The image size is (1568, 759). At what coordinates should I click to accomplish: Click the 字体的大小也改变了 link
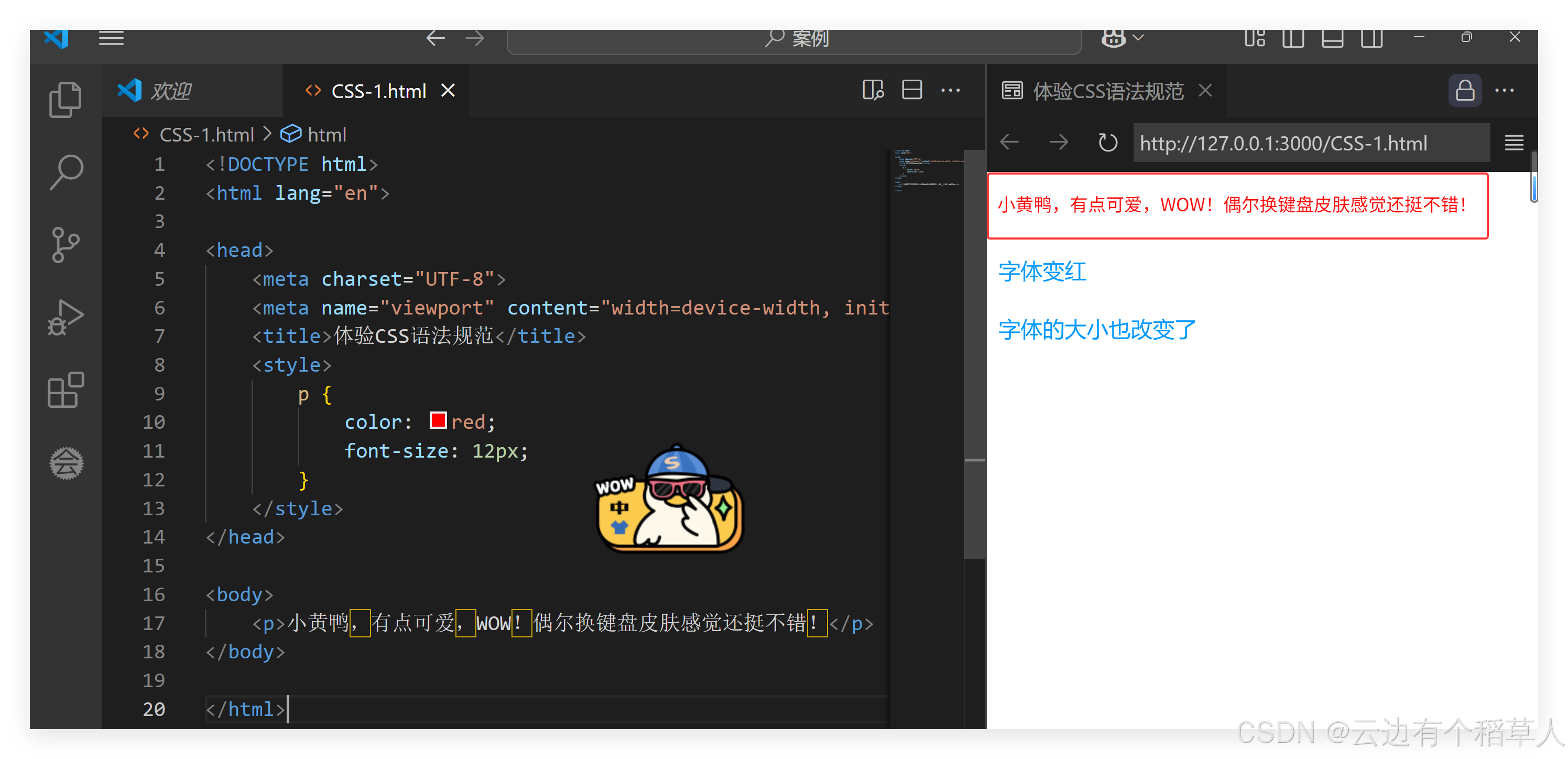[x=1097, y=329]
